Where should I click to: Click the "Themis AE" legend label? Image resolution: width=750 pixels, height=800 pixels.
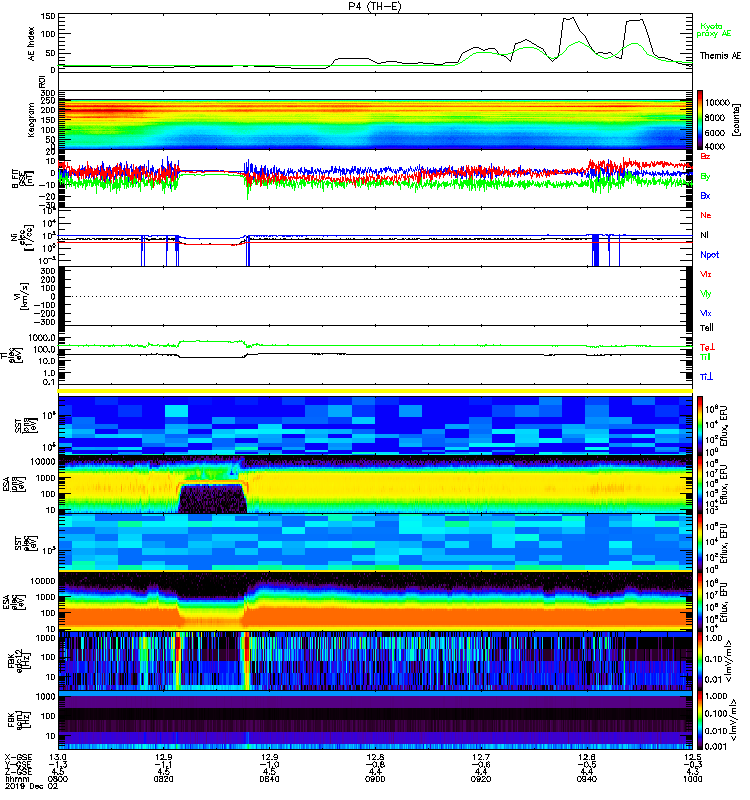pyautogui.click(x=720, y=56)
